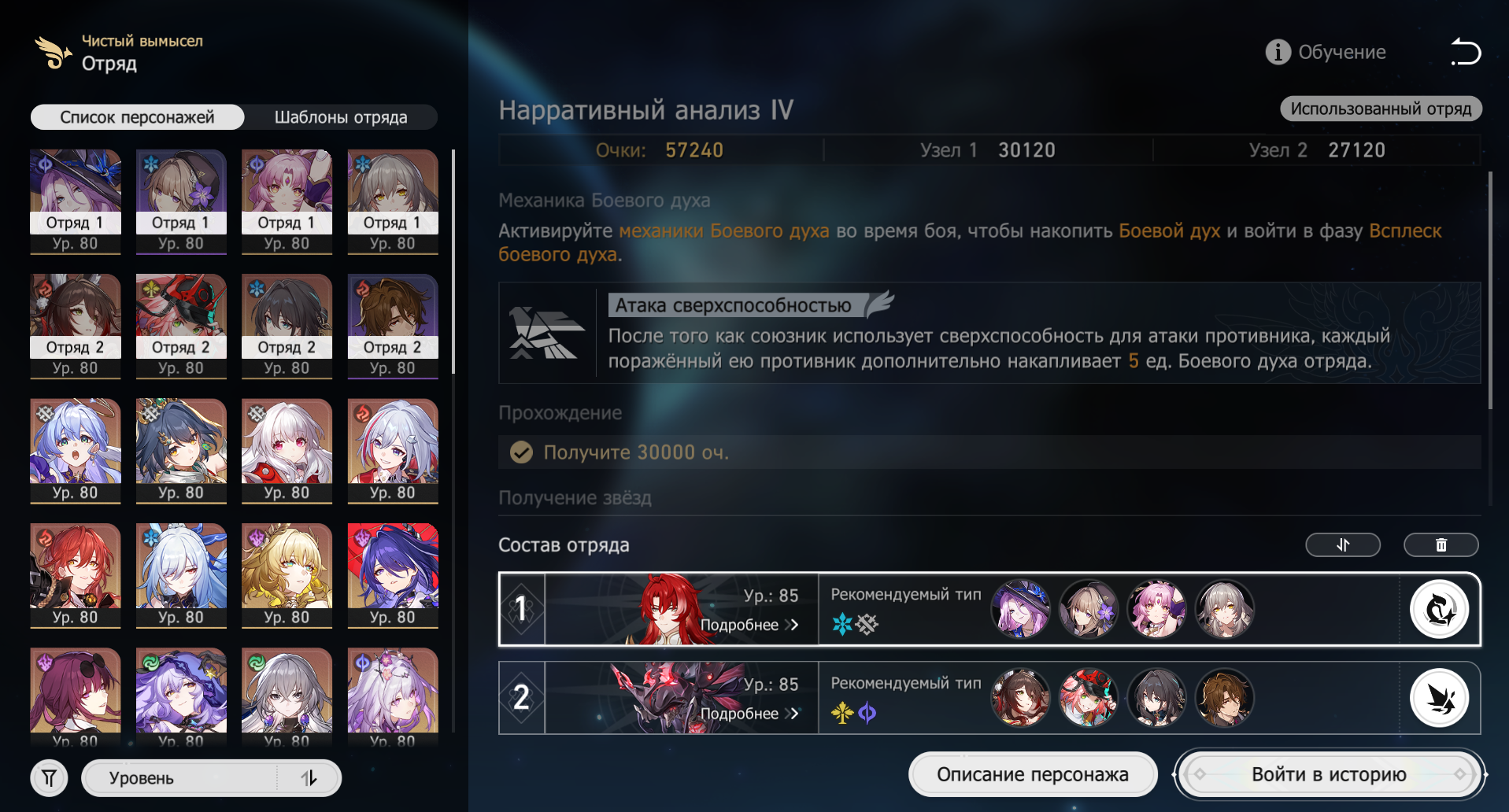Viewport: 1509px width, 812px height.
Task: Select the Список персонажей tab
Action: (x=137, y=117)
